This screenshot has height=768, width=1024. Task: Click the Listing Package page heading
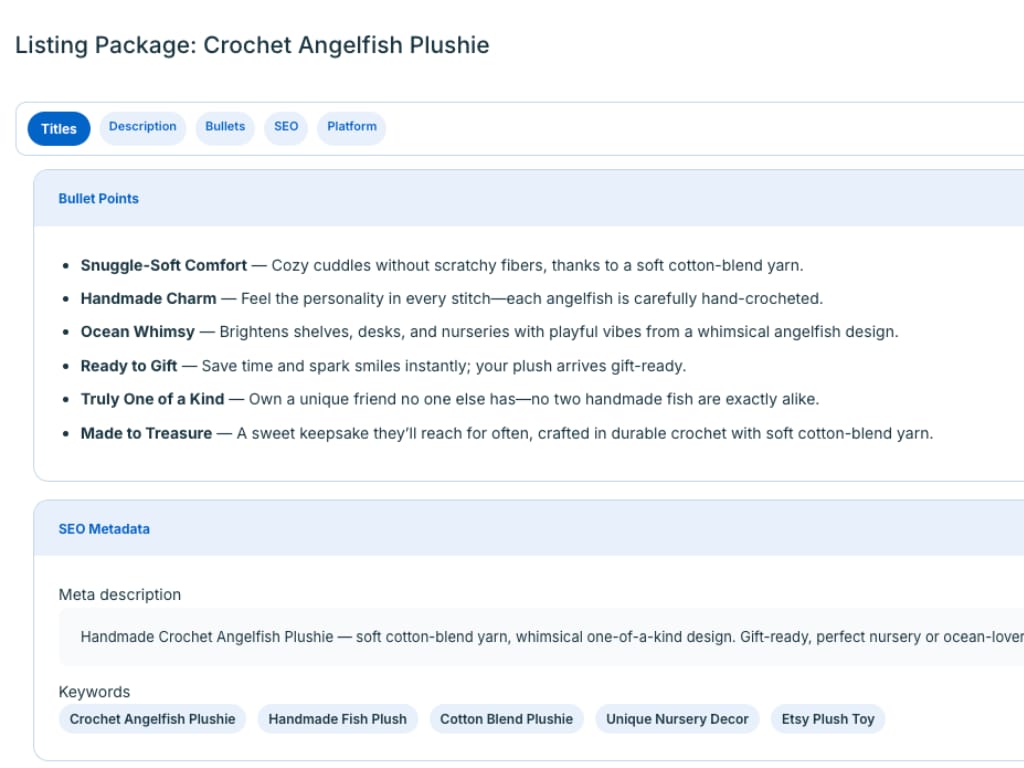pos(252,45)
